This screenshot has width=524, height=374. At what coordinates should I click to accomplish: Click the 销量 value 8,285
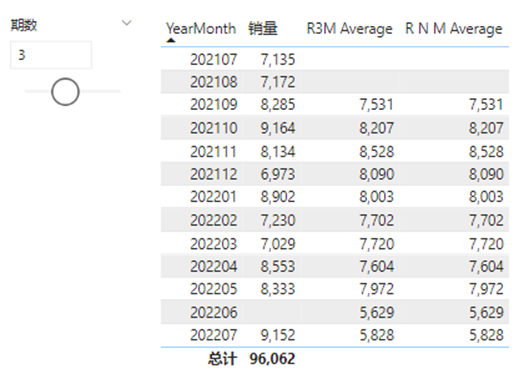278,105
